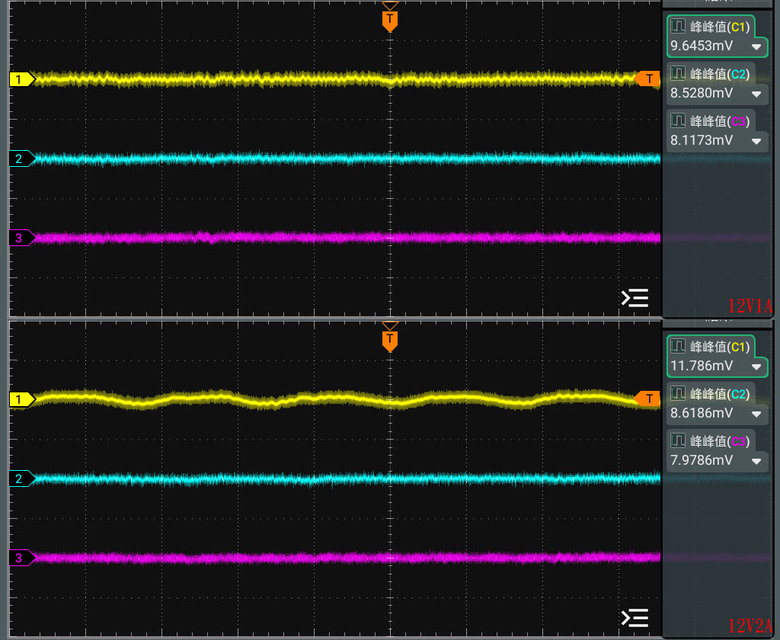This screenshot has width=780, height=640.
Task: Select top trigger position marker in 12V1A panel
Action: [x=390, y=21]
